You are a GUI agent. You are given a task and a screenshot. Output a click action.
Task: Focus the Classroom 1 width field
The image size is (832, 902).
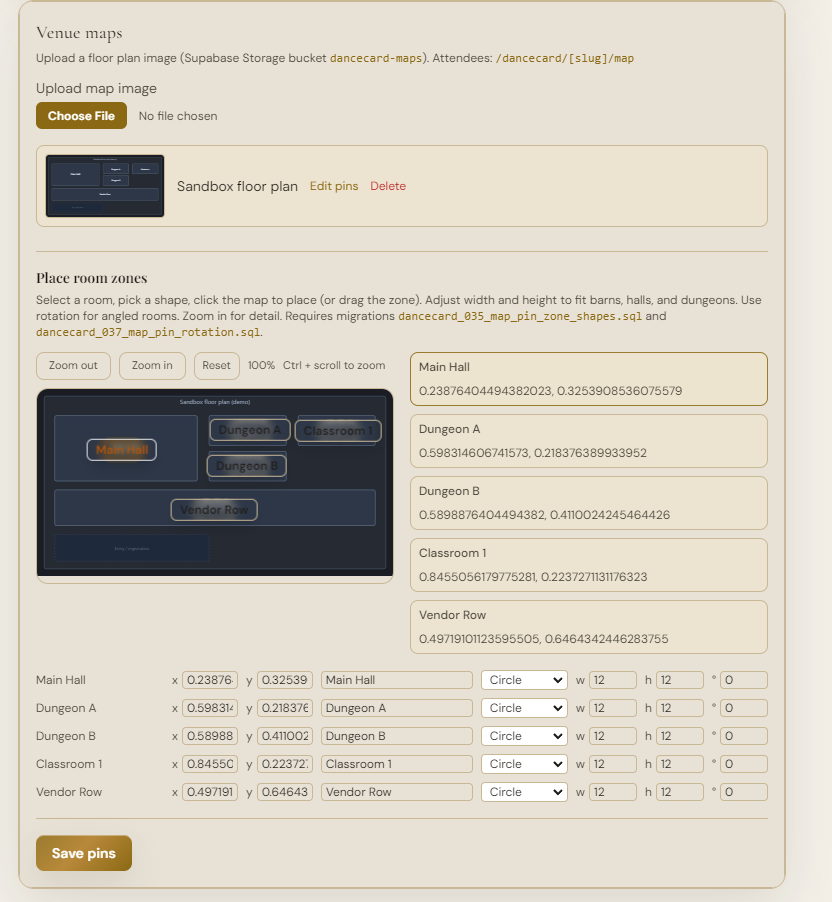tap(613, 764)
